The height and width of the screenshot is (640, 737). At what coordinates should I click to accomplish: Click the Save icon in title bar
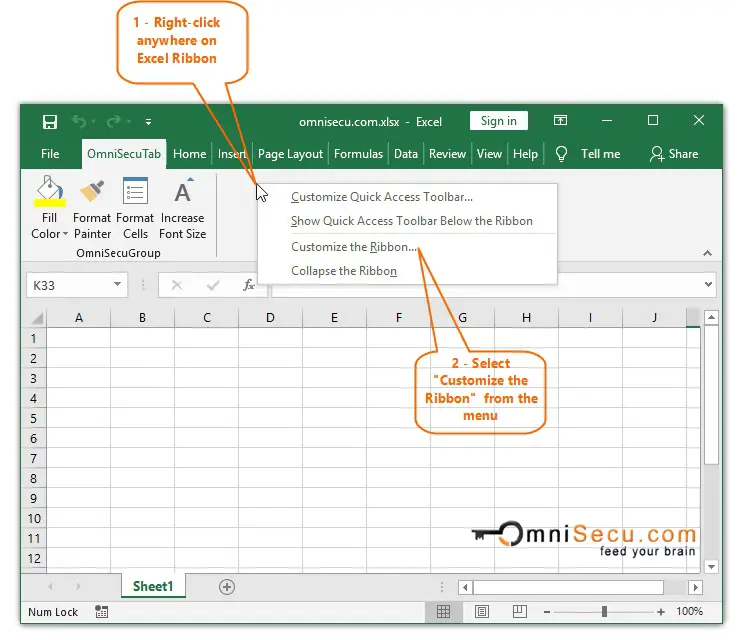coord(50,122)
